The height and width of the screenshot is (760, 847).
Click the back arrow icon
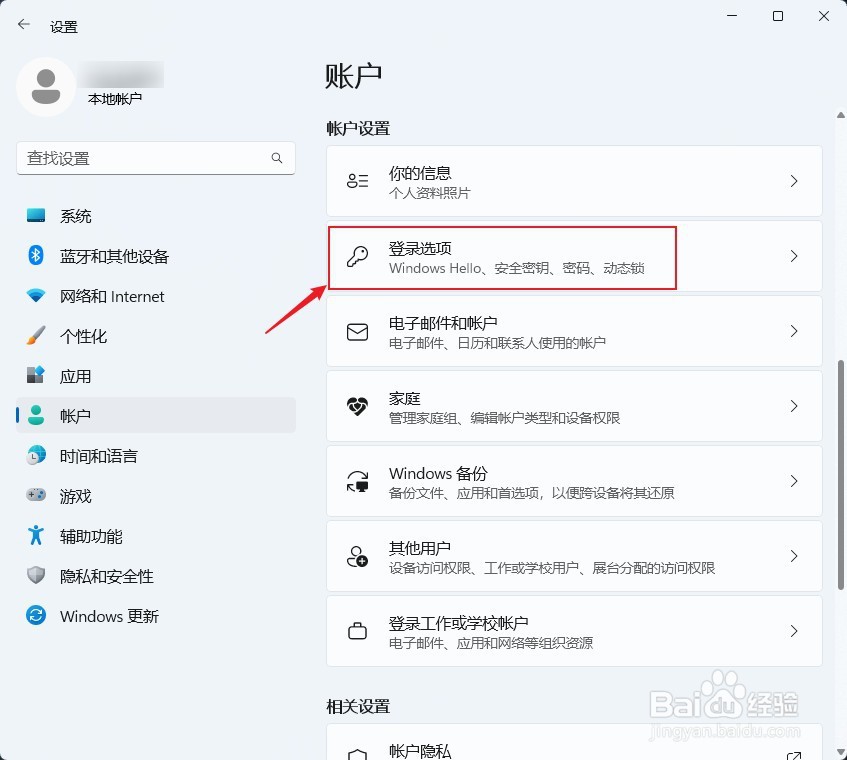click(23, 24)
